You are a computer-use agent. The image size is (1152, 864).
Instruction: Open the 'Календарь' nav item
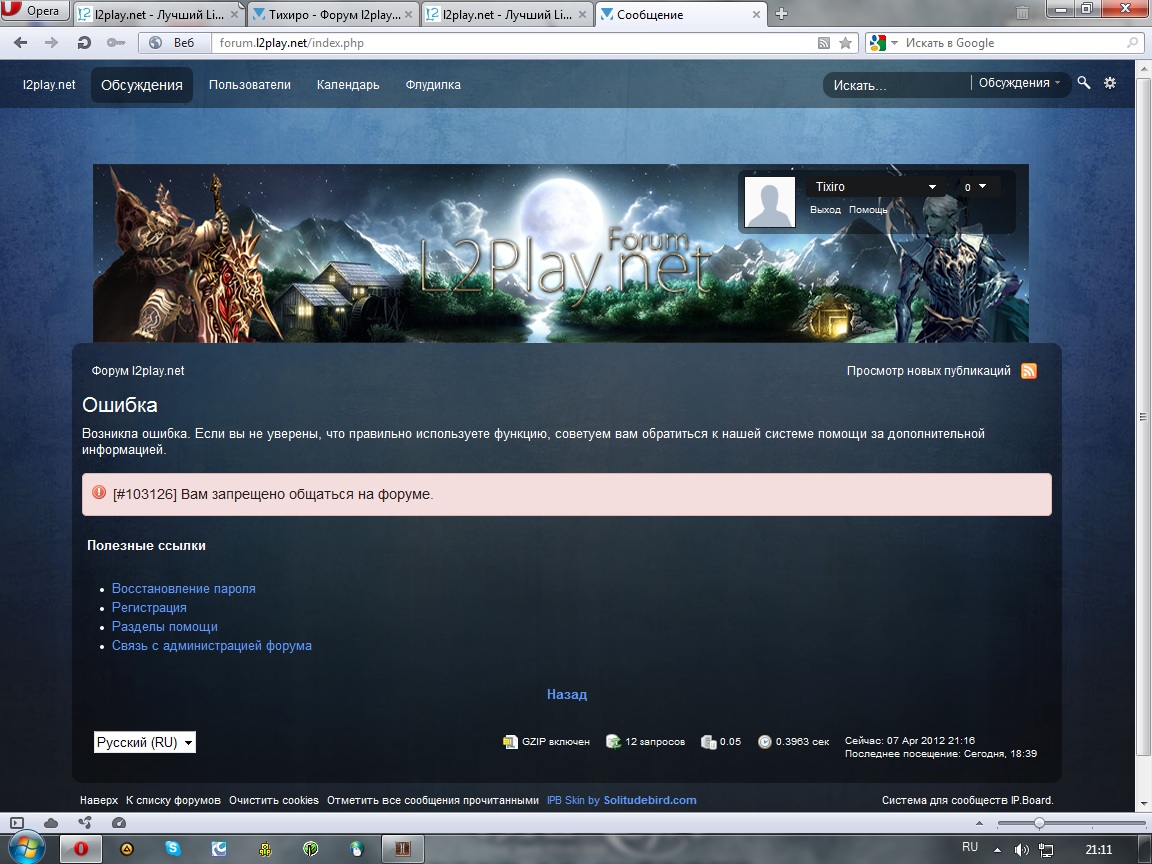tap(348, 84)
